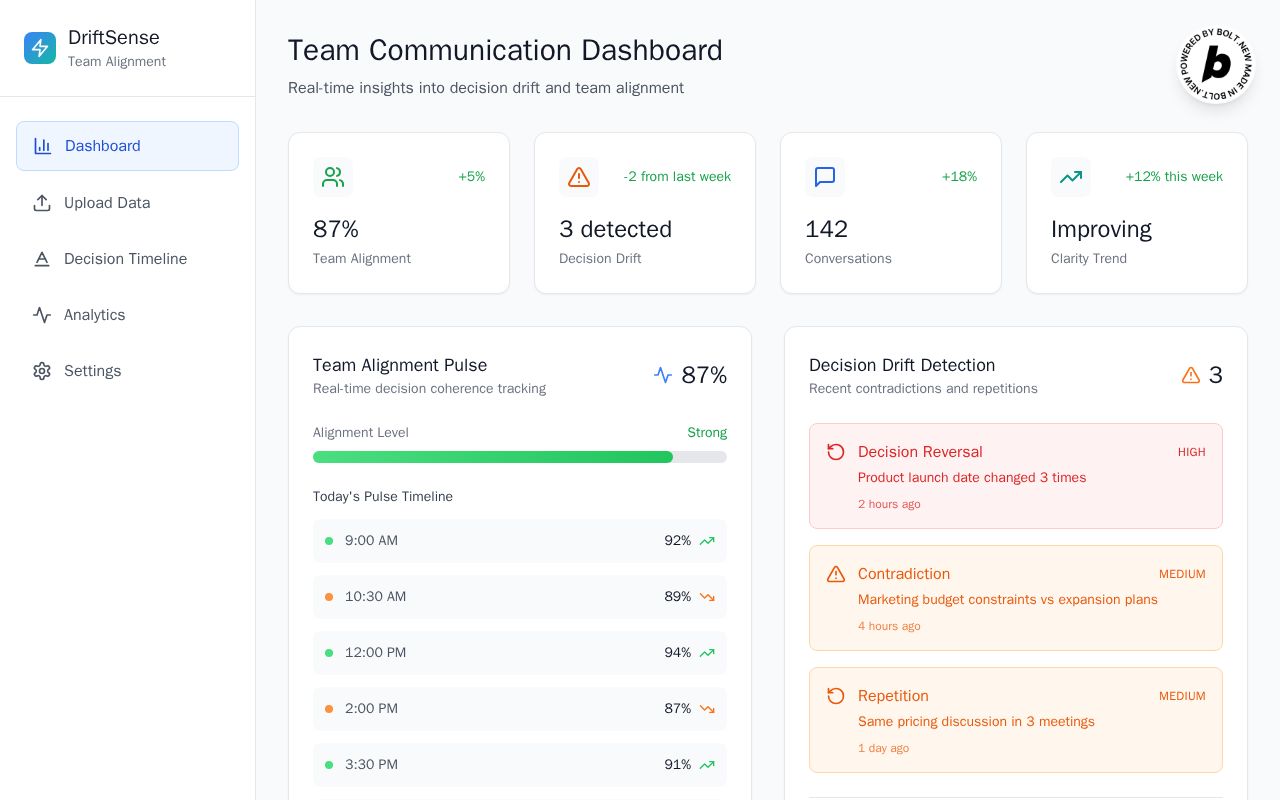Viewport: 1280px width, 800px height.
Task: Click the HIGH severity label
Action: tap(1192, 452)
